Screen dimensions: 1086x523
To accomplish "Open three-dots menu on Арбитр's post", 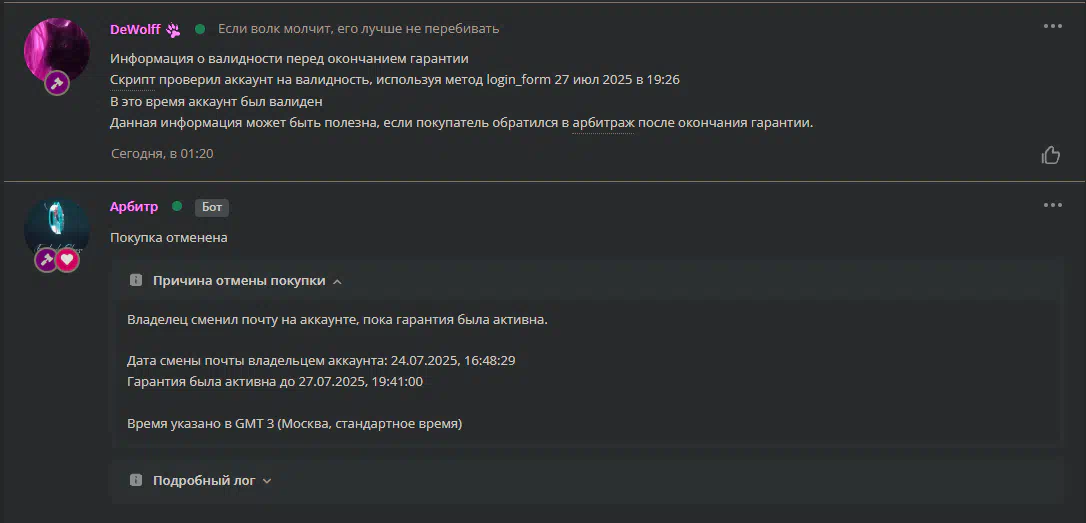I will 1052,205.
